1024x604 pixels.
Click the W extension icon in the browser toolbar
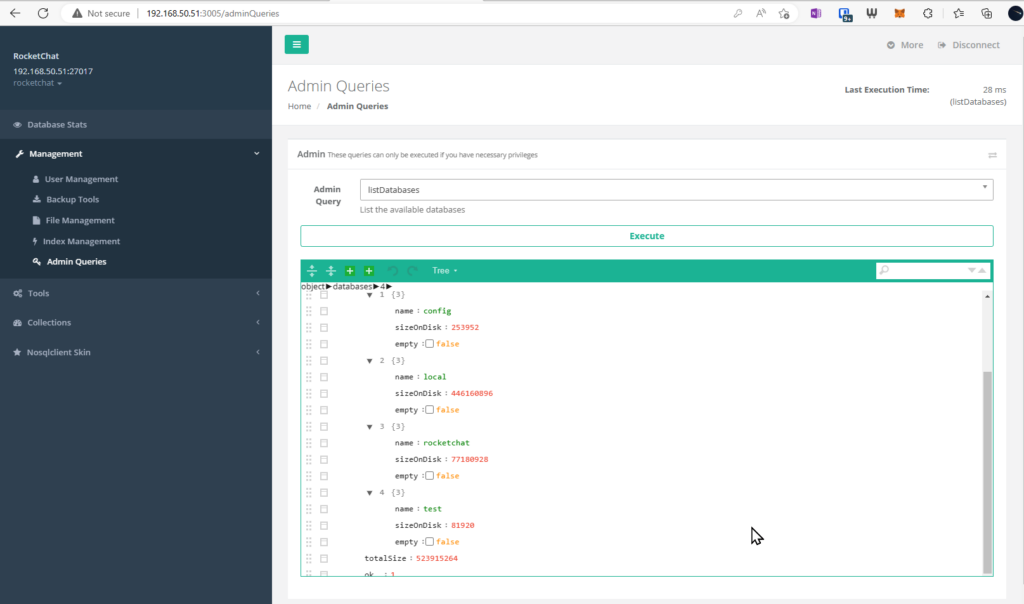[x=871, y=13]
